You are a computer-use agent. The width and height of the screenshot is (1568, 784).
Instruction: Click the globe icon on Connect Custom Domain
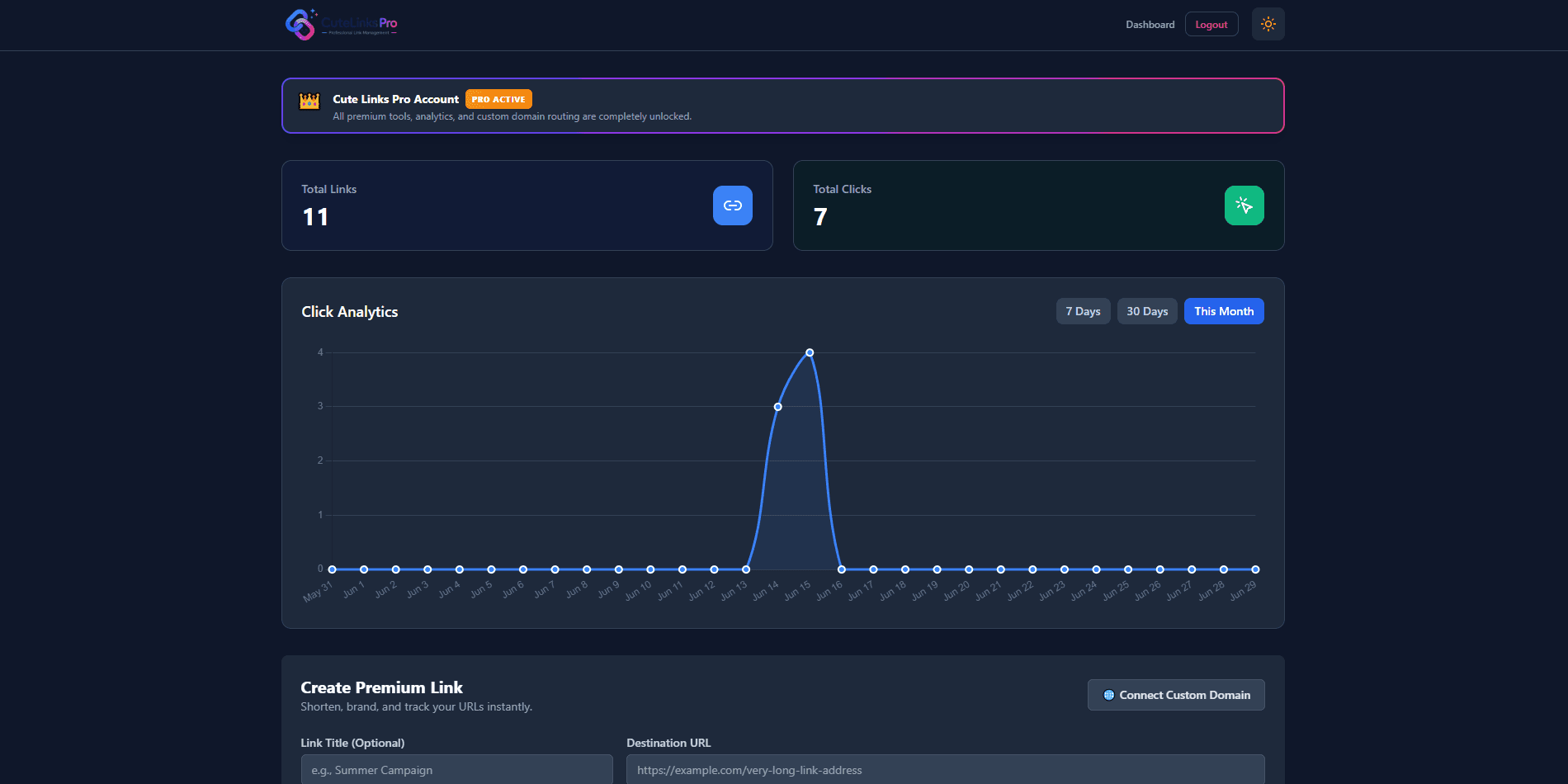coord(1109,695)
